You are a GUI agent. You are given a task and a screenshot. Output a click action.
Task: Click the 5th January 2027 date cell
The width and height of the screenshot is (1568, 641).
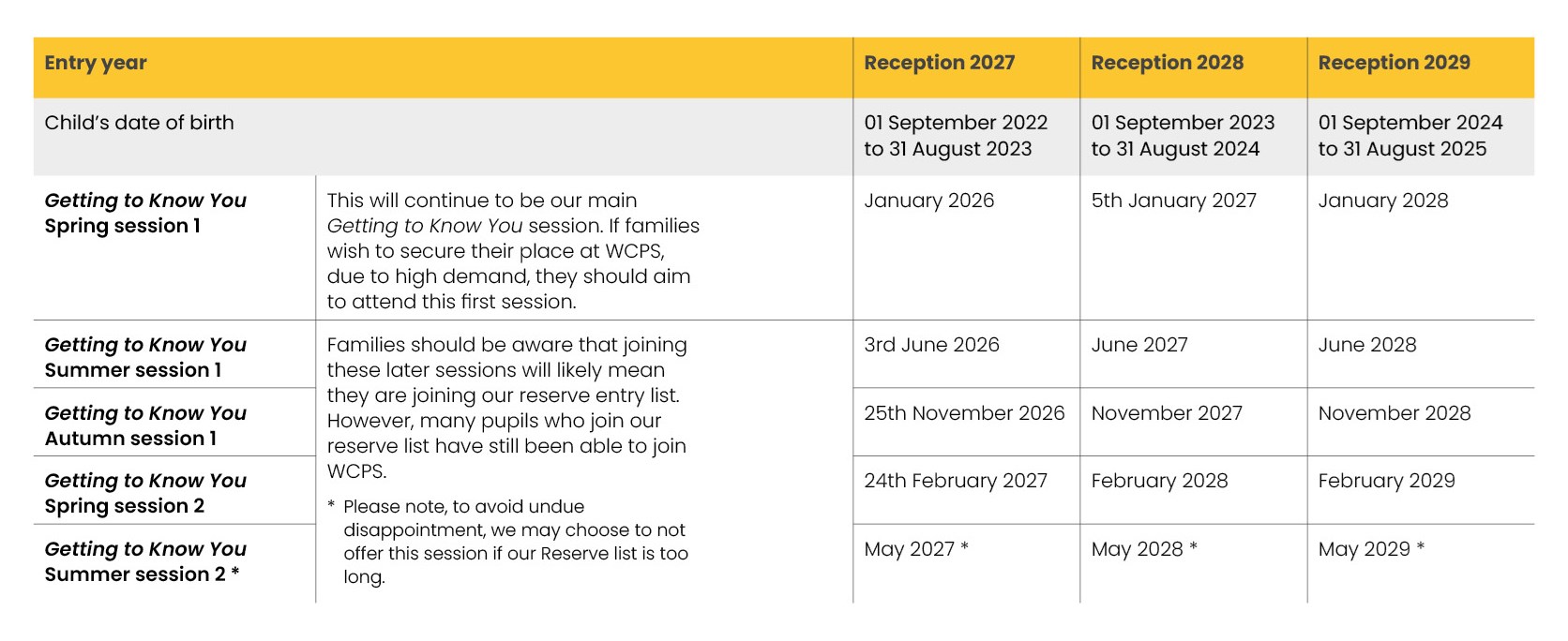(x=1193, y=247)
